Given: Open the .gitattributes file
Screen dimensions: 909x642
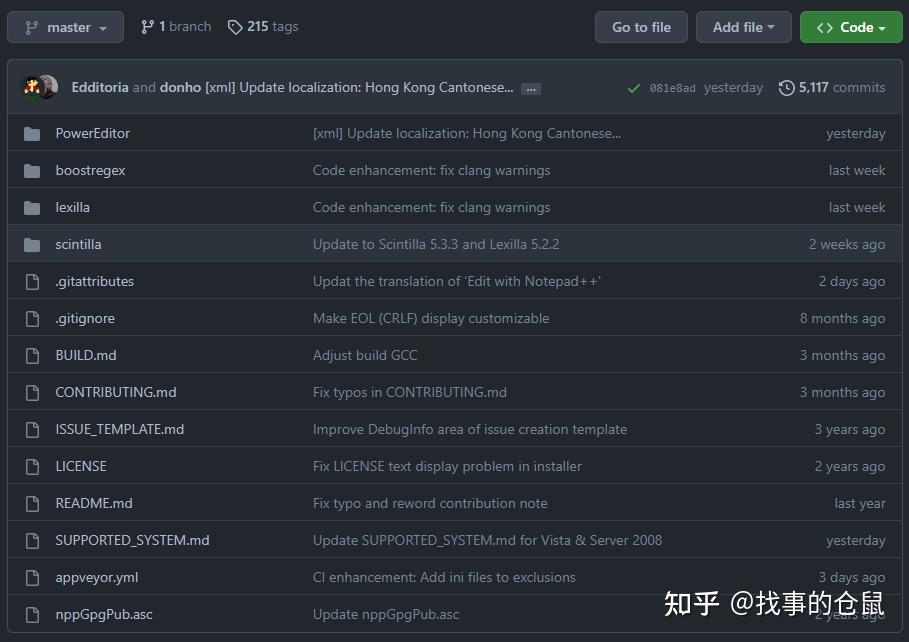Looking at the screenshot, I should click(x=94, y=281).
